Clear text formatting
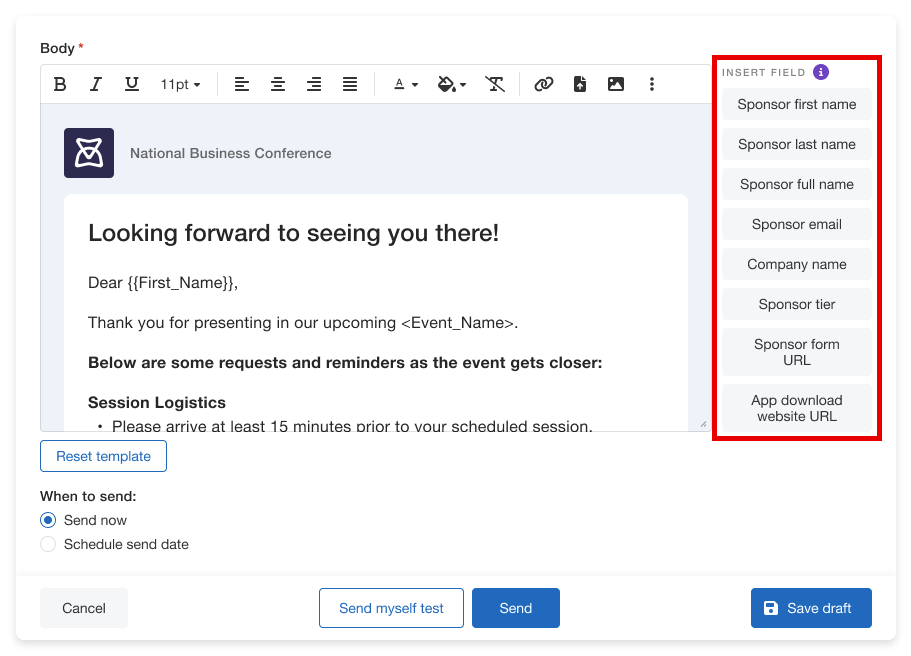The width and height of the screenshot is (911, 656). point(495,85)
